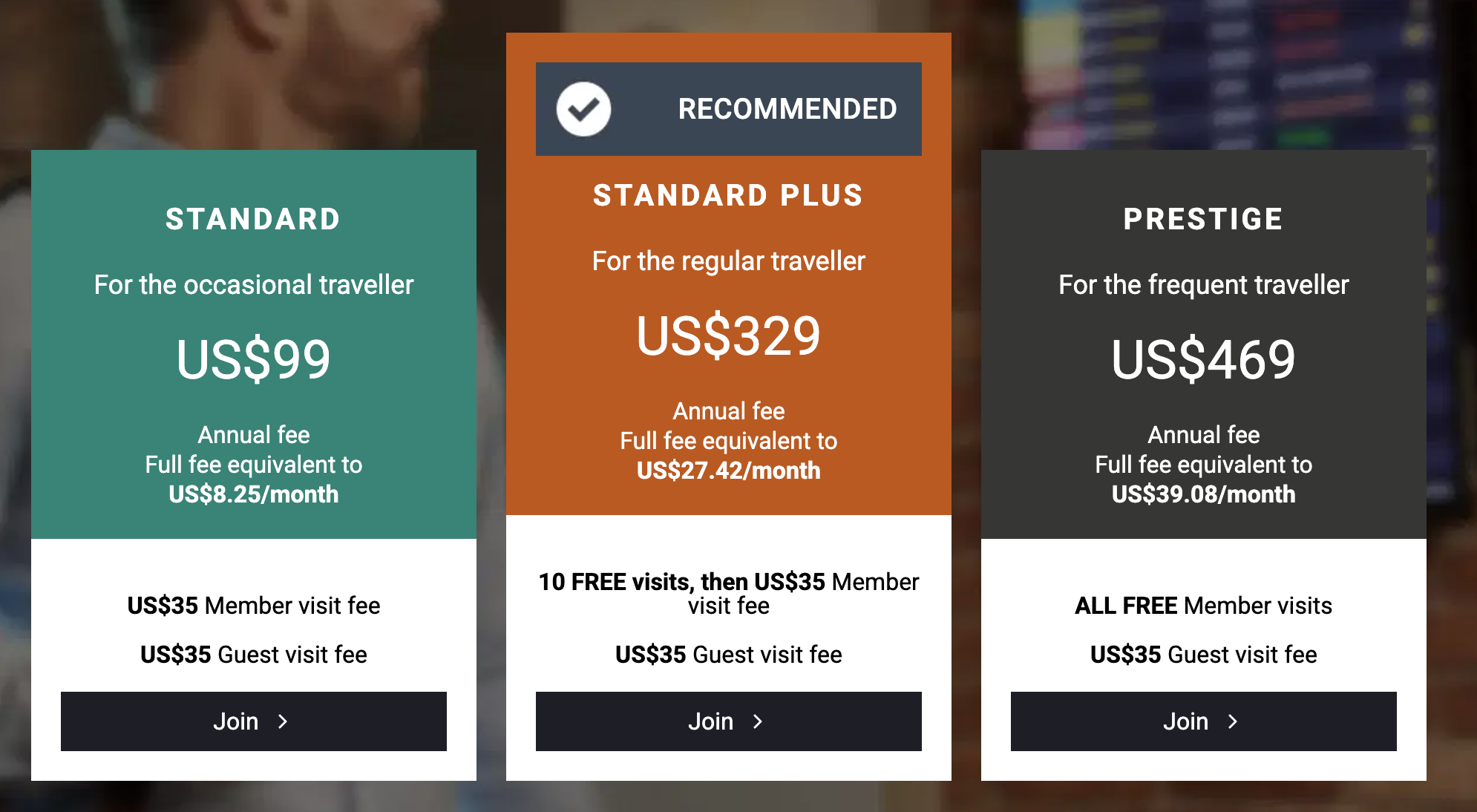Click the chevron arrow on Standard Plus Join button

point(758,721)
